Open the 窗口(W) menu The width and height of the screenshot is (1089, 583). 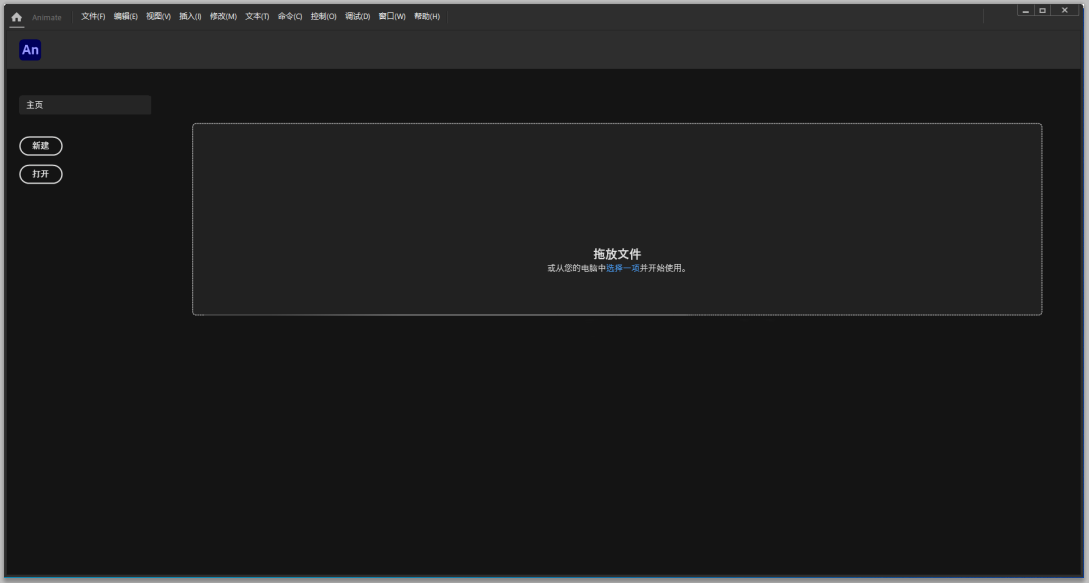point(392,17)
